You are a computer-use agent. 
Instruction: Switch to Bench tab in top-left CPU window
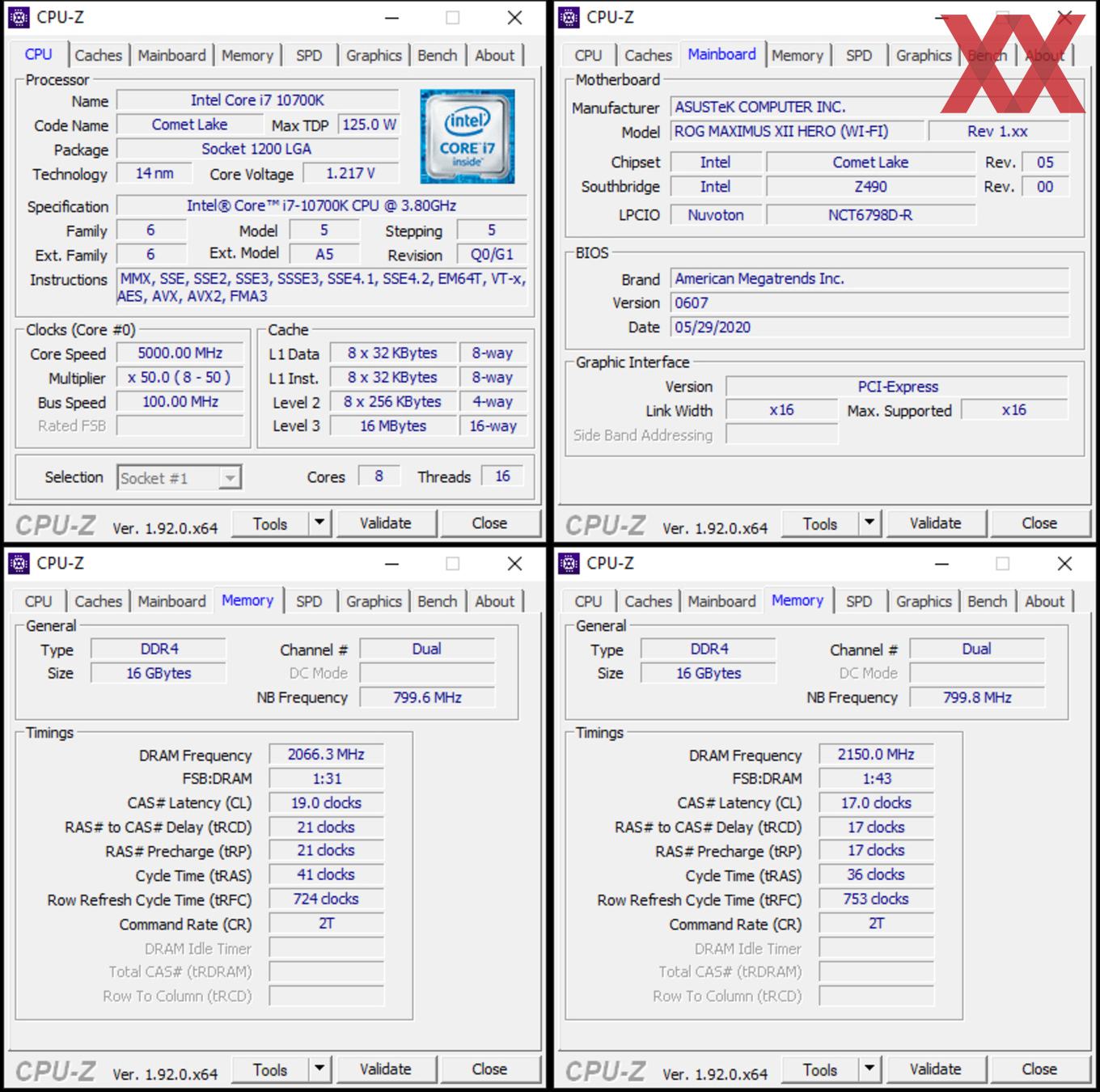(438, 55)
